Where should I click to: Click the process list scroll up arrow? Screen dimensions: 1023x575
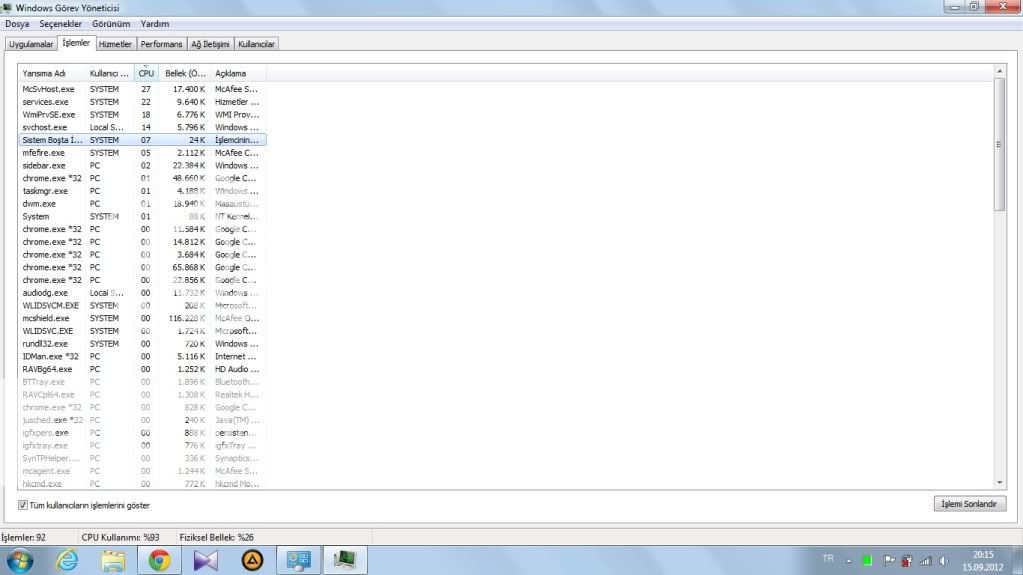click(x=1000, y=70)
